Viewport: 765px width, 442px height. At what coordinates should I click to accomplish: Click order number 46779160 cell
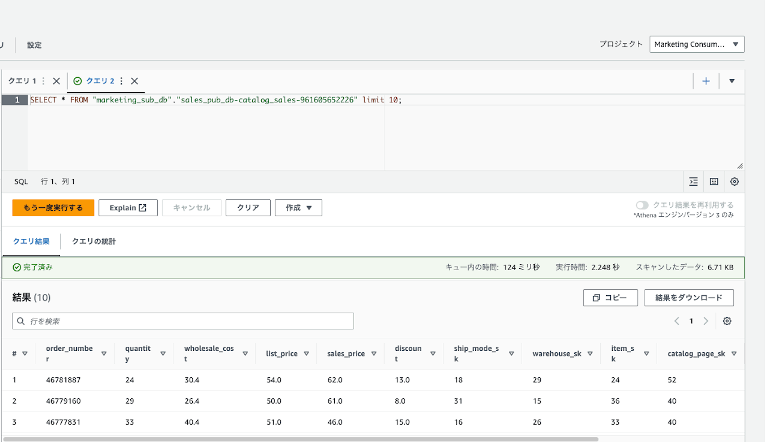point(63,401)
